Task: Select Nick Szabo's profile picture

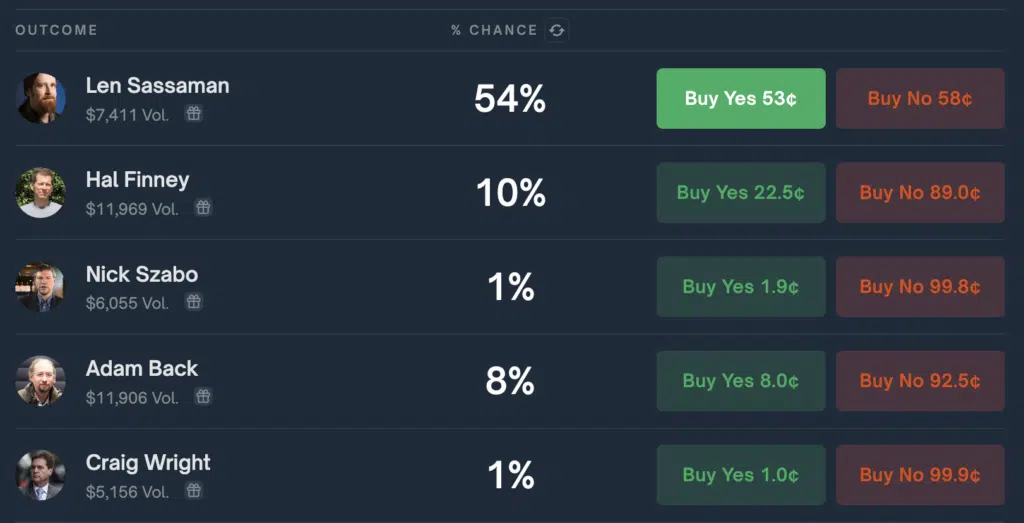Action: click(x=40, y=287)
